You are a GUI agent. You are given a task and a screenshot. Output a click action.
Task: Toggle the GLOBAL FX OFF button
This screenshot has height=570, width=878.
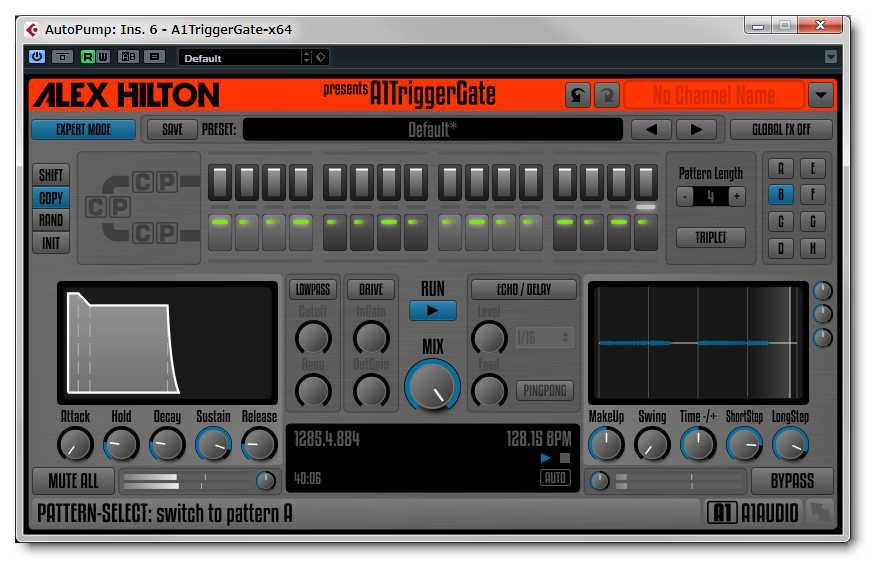pos(781,130)
